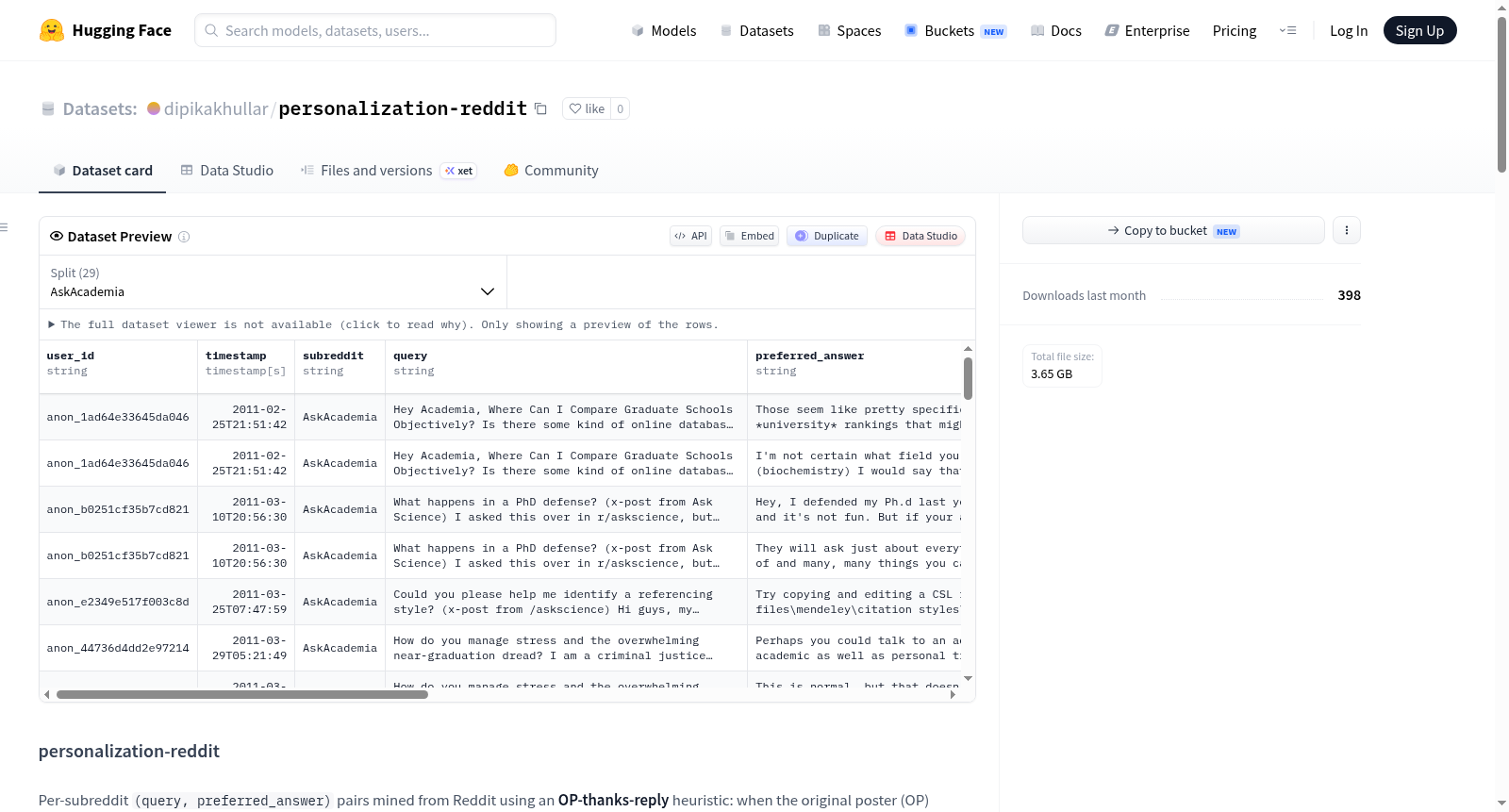The image size is (1509, 812).
Task: Select timestamp cell 2011-03-25T07:47:59
Action: point(246,602)
